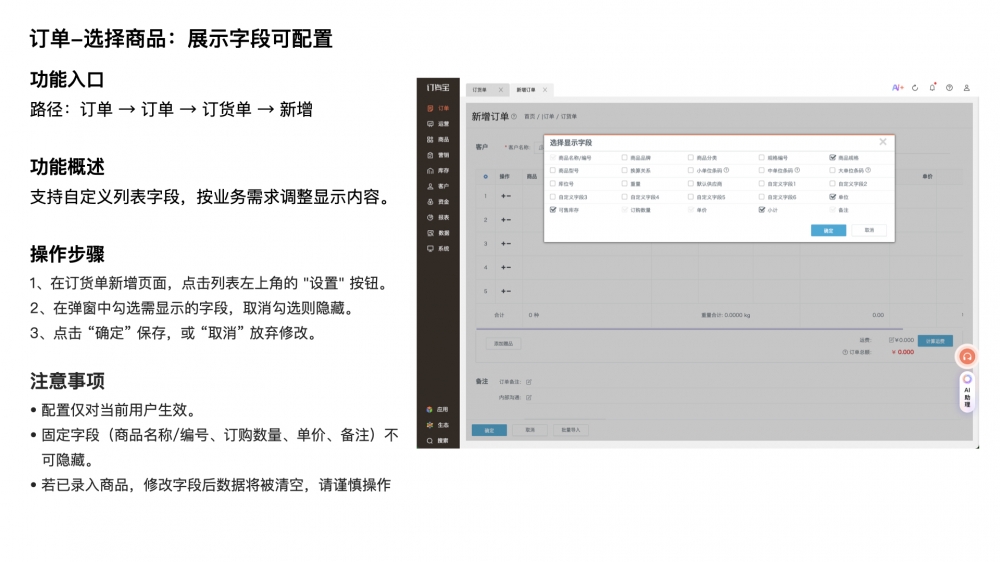The height and width of the screenshot is (562, 1000).
Task: Open the user profile icon
Action: [x=966, y=88]
